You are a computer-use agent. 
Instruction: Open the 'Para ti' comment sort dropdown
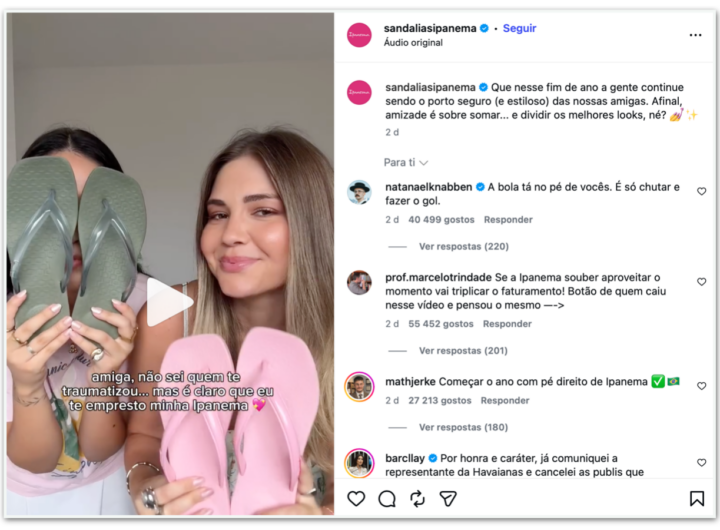(406, 163)
